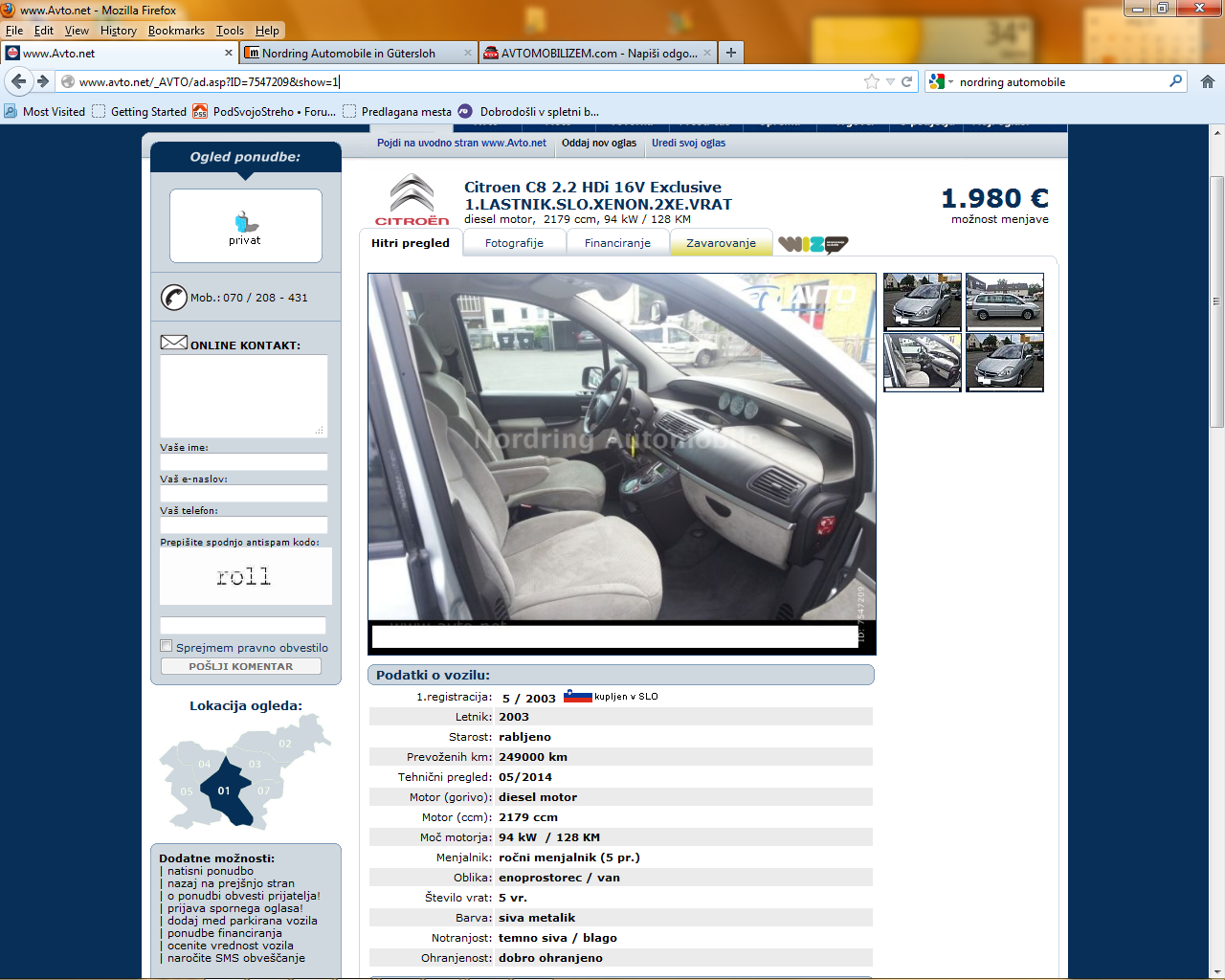The image size is (1225, 980).
Task: Open the Bookmarks menu
Action: tap(176, 30)
